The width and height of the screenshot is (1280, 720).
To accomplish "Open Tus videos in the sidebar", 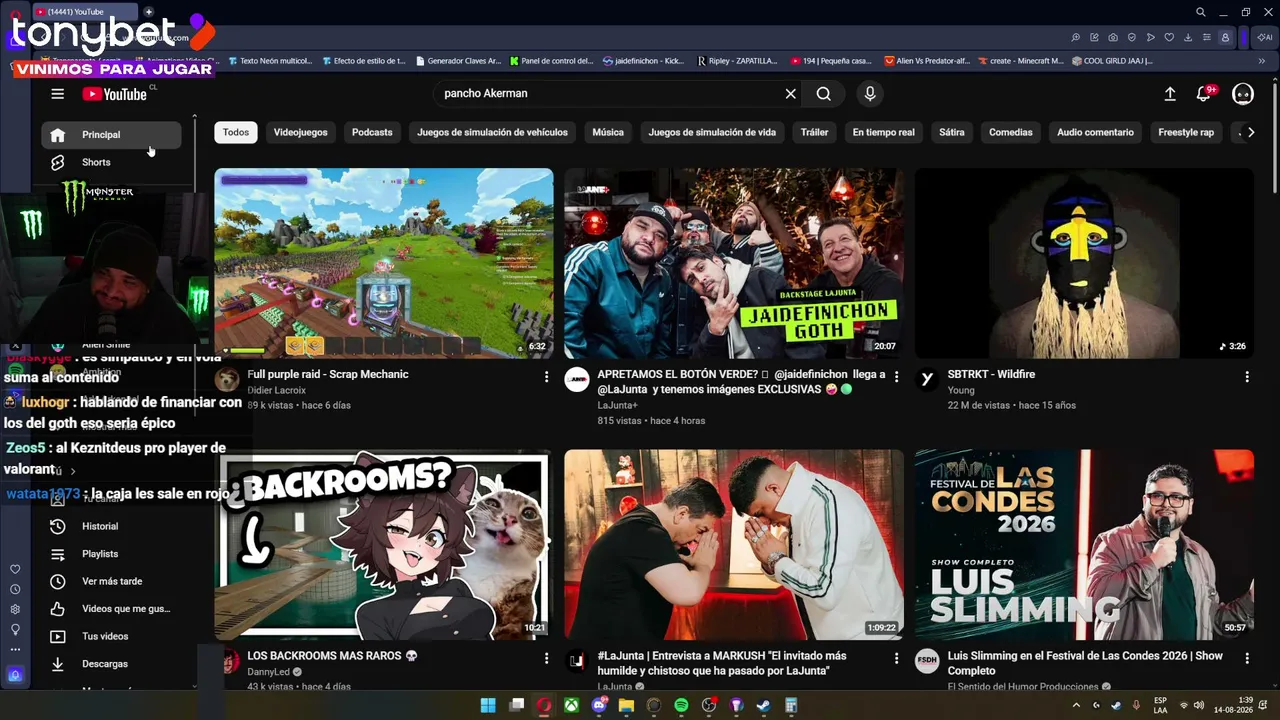I will [111, 636].
